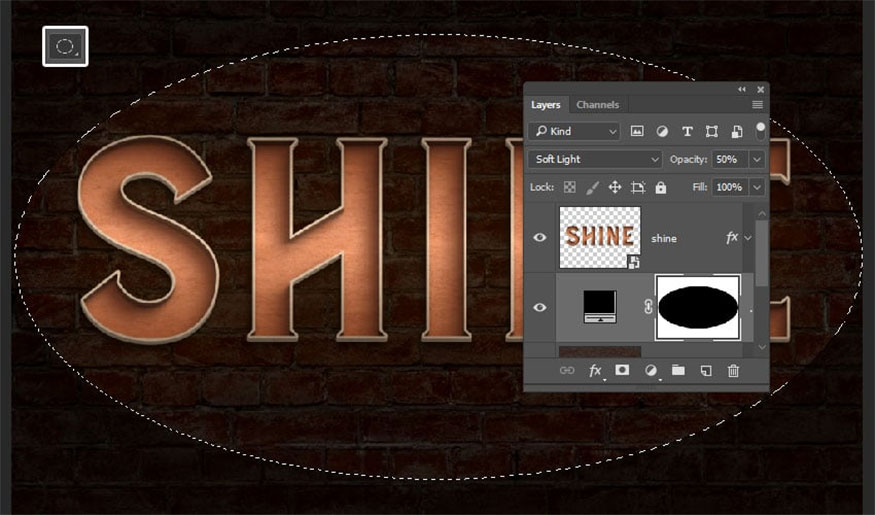This screenshot has height=515, width=875.
Task: Open the Soft Light blend mode dropdown
Action: (596, 159)
